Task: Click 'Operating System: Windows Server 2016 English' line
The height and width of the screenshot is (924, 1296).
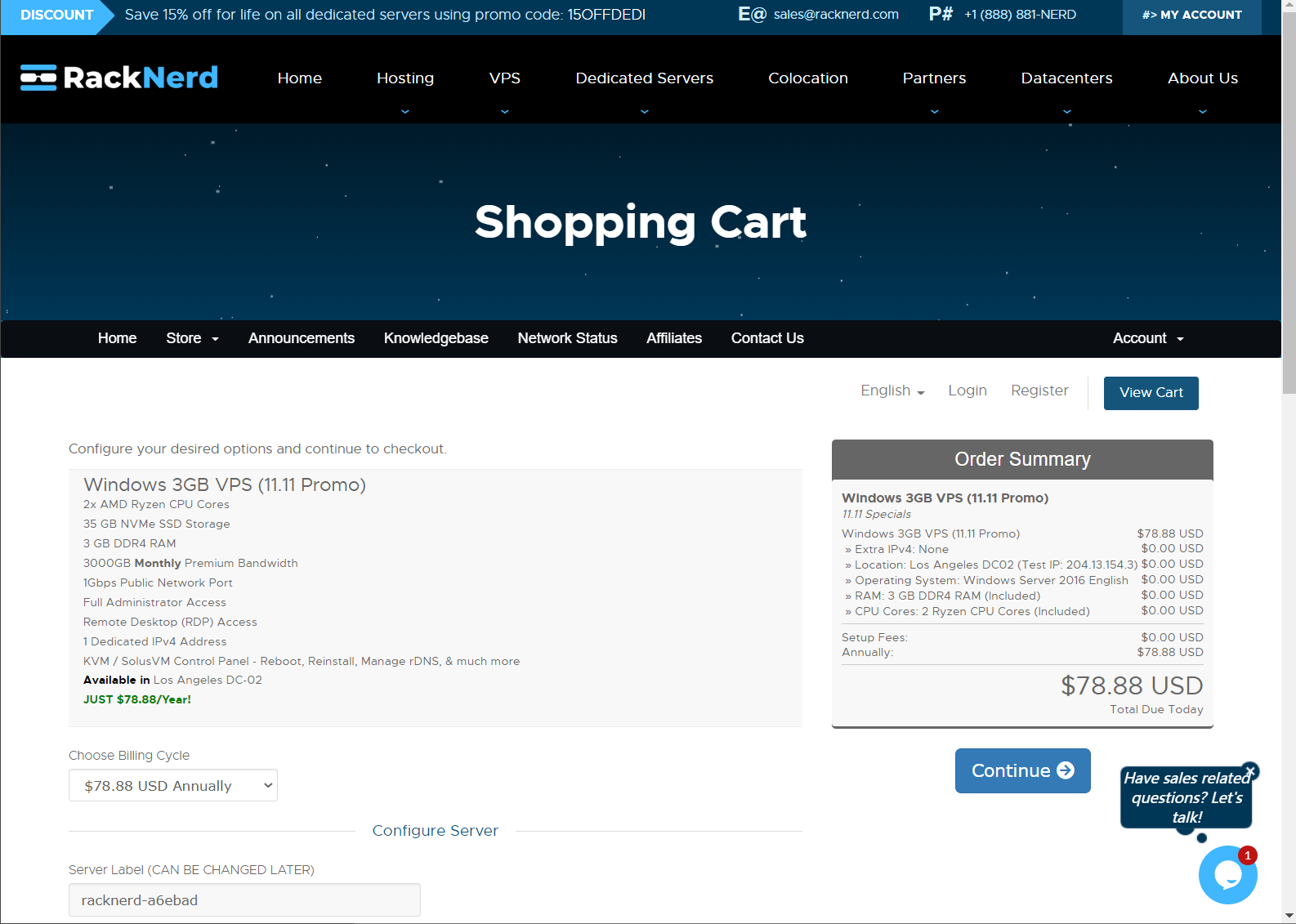Action: click(986, 580)
